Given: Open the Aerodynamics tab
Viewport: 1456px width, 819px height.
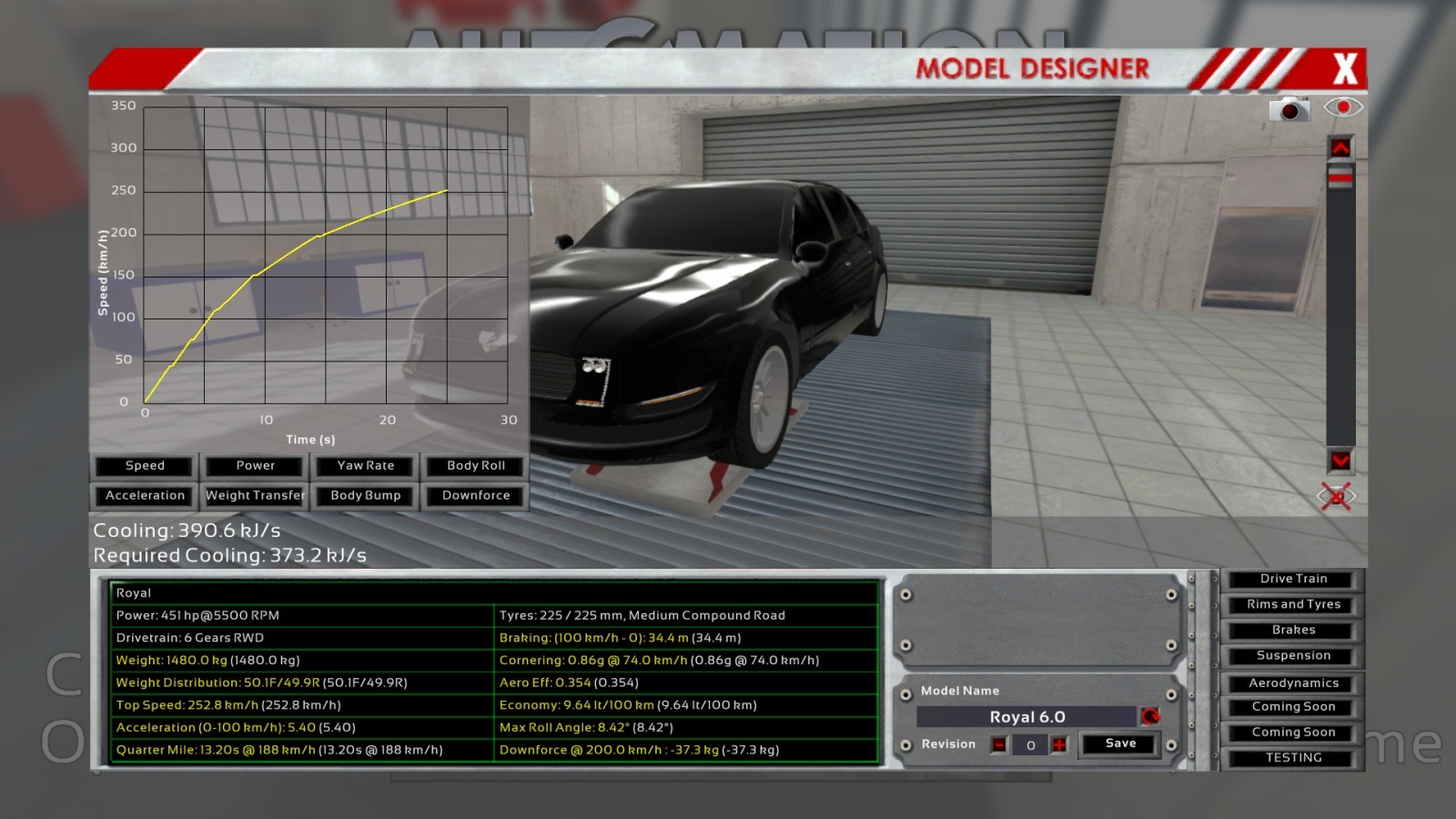Looking at the screenshot, I should [x=1293, y=683].
